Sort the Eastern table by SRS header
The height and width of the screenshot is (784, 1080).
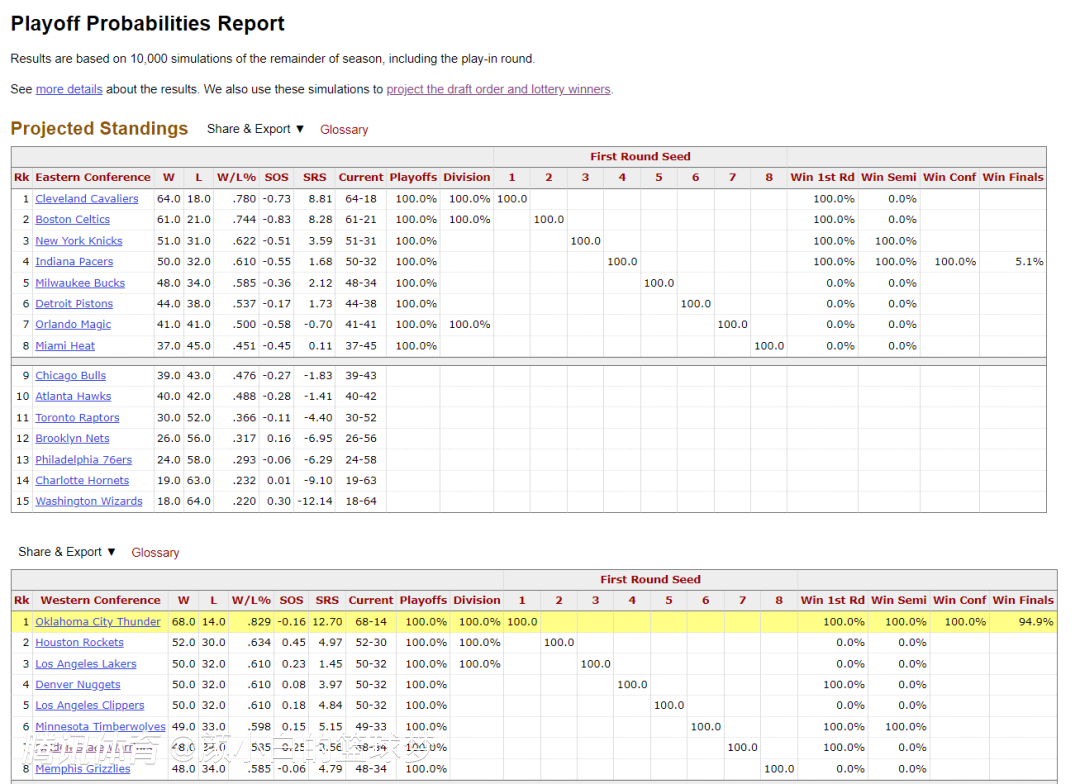pyautogui.click(x=315, y=177)
